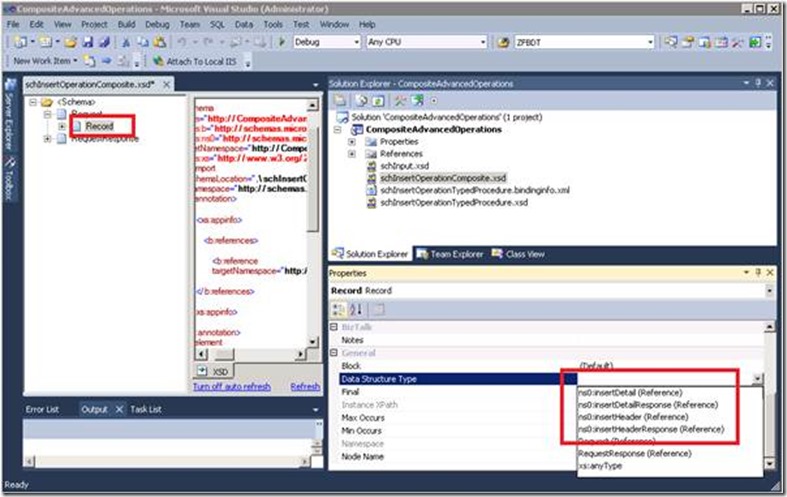The image size is (787, 497).
Task: Collapse the General property category
Action: pyautogui.click(x=334, y=353)
